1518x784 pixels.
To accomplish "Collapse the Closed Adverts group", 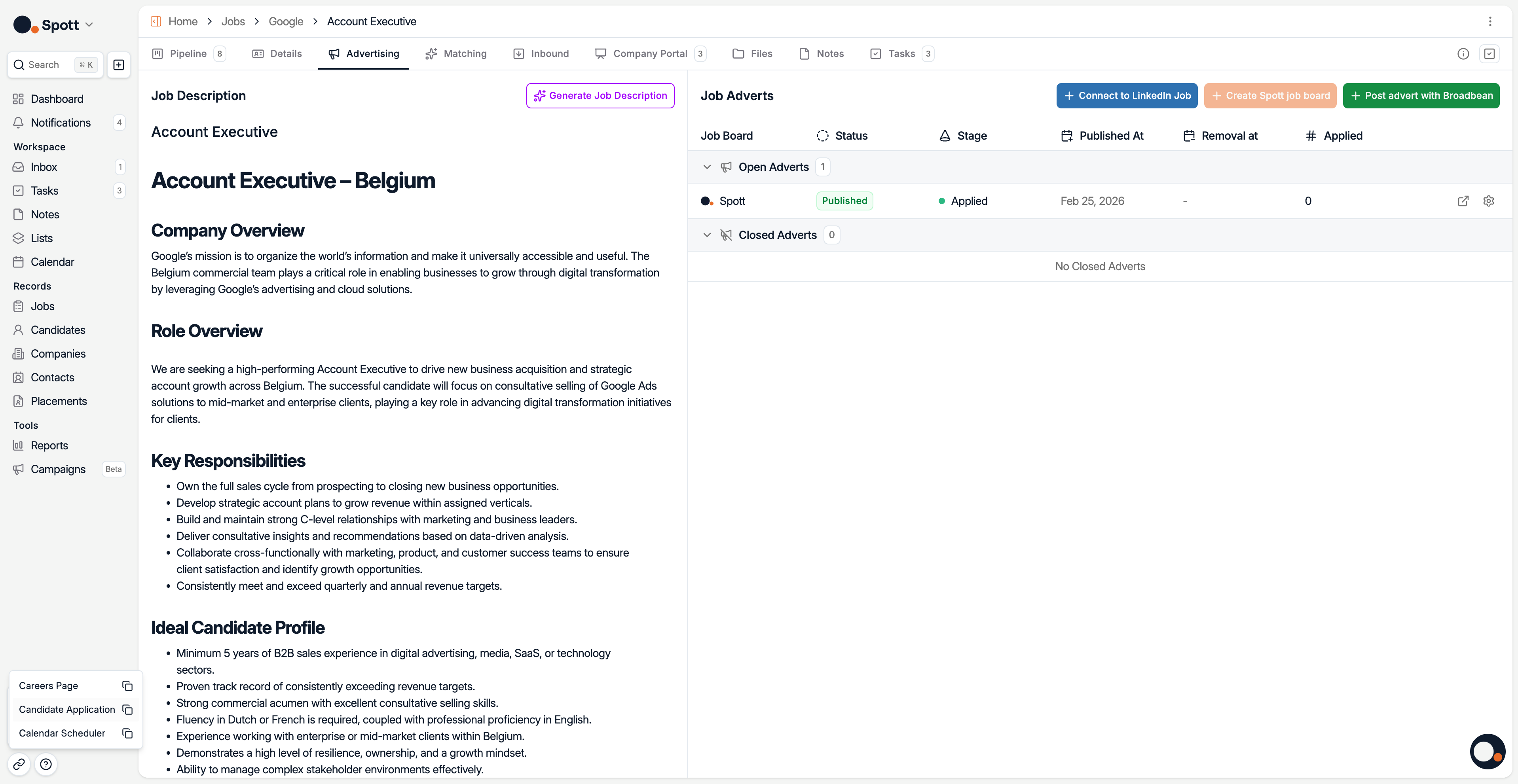I will pos(707,235).
